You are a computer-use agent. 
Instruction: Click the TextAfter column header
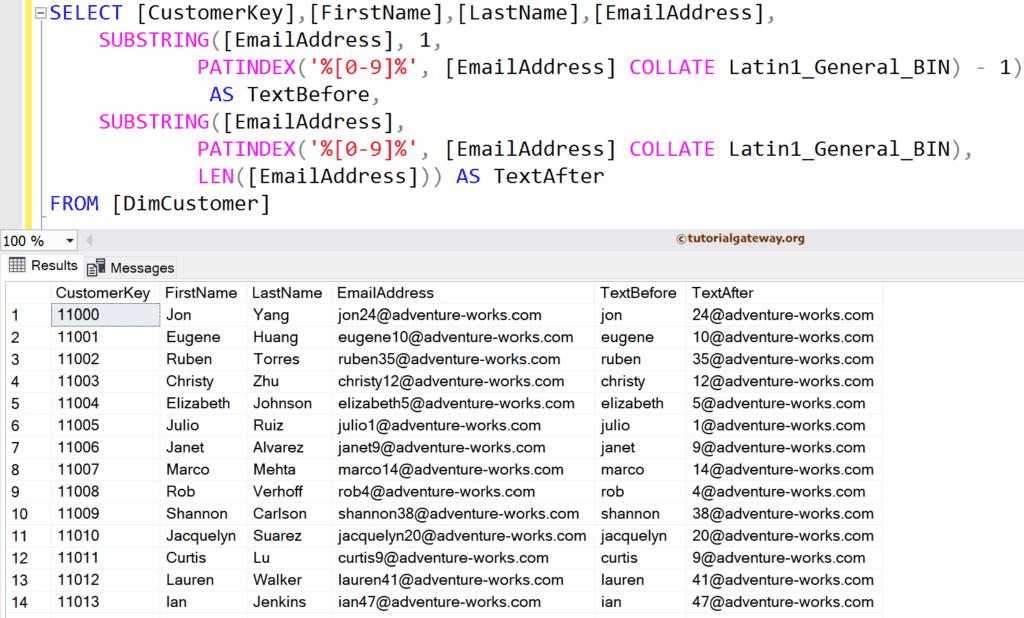tap(723, 293)
